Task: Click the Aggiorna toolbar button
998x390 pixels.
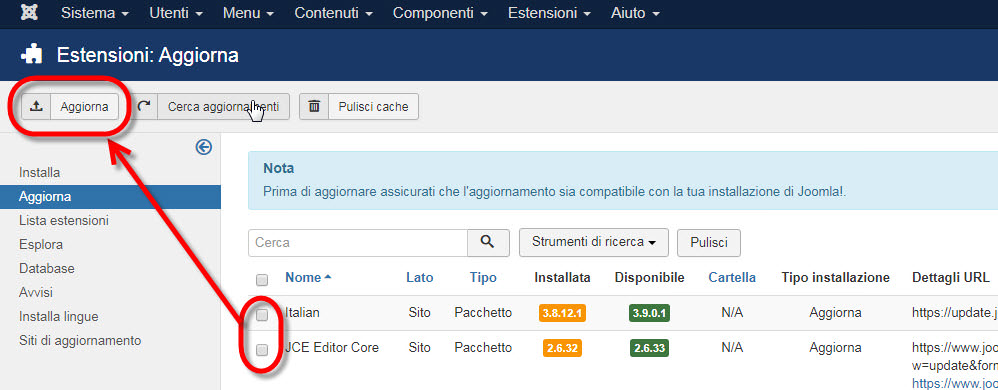Action: (x=70, y=107)
